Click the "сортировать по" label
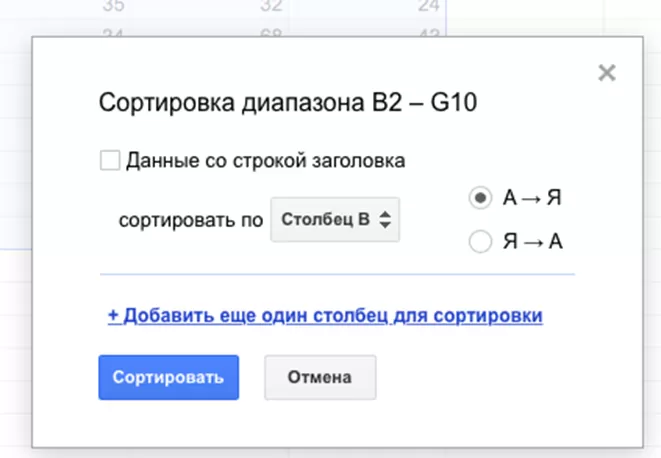This screenshot has height=458, width=661. pos(190,219)
